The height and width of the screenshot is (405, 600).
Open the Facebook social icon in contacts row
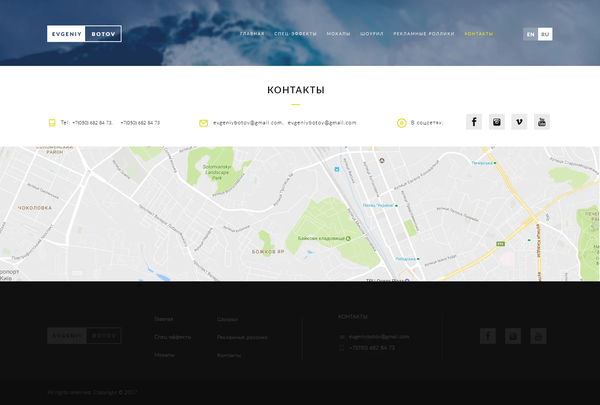tap(474, 122)
